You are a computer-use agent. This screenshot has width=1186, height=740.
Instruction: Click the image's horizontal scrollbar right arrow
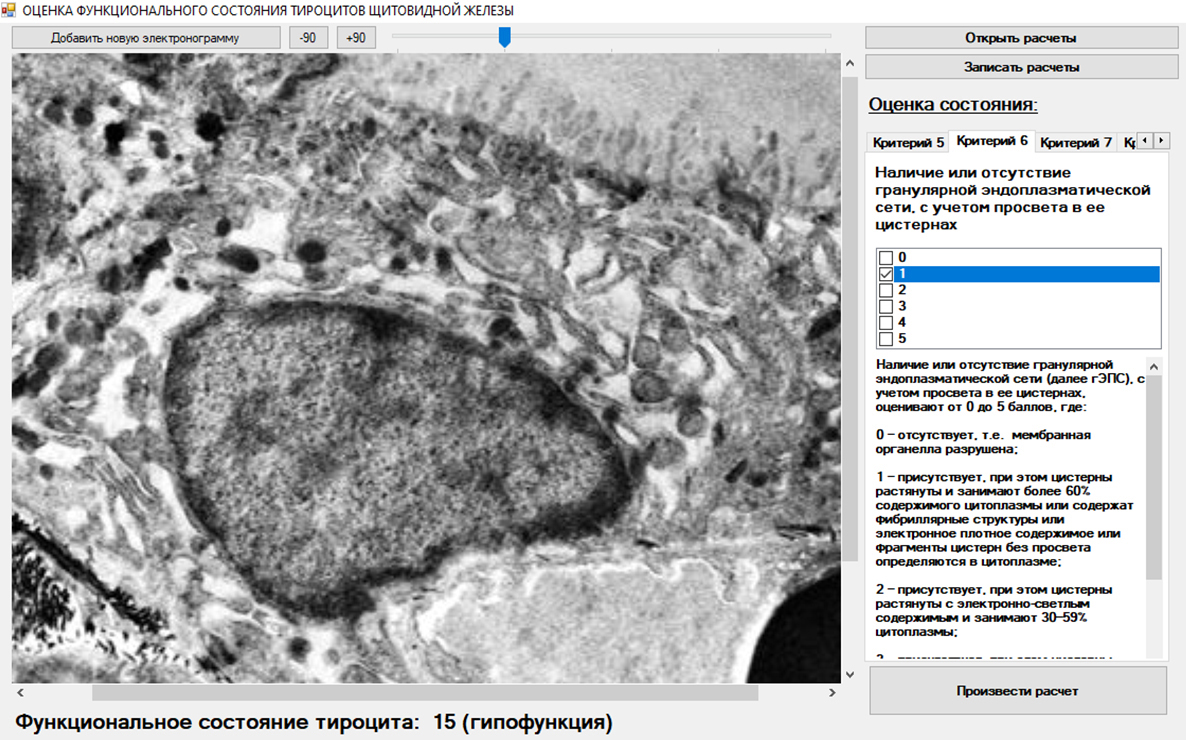pos(832,692)
